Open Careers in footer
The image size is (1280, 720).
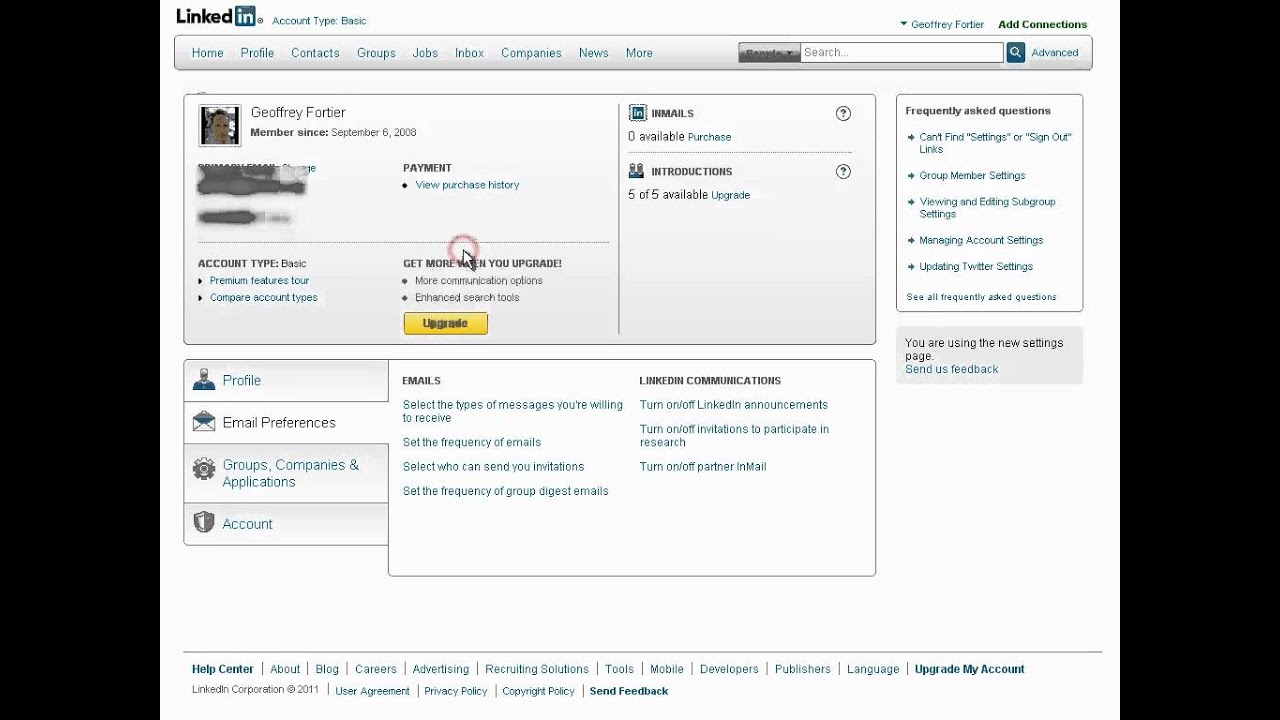[376, 669]
